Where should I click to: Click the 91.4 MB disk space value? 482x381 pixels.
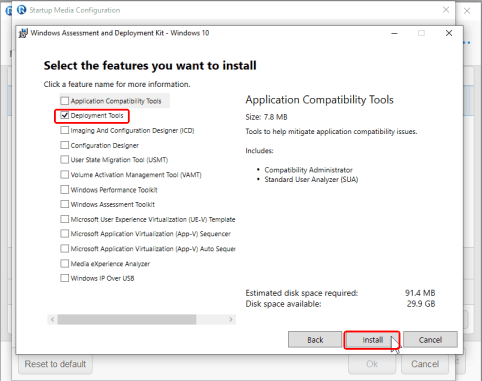click(420, 293)
